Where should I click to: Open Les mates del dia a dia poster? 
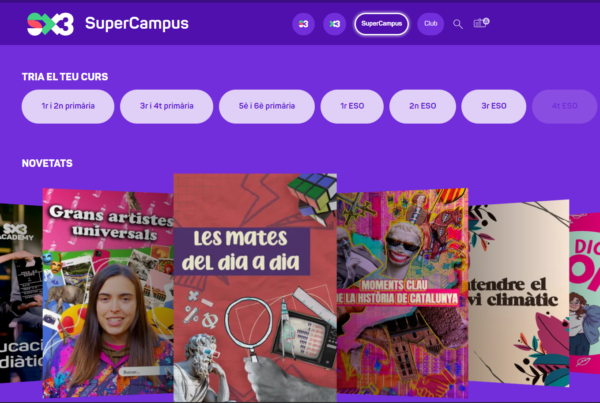[x=255, y=288]
